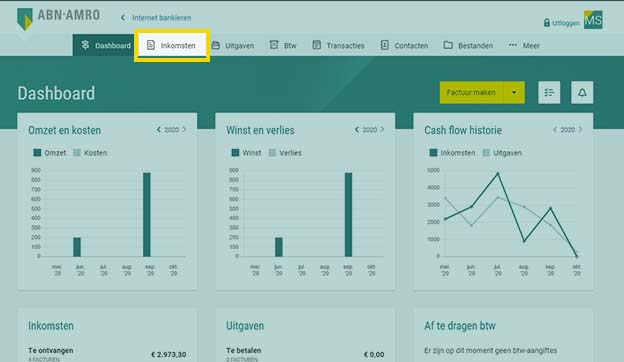Switch to the Transacties tab

pyautogui.click(x=338, y=45)
